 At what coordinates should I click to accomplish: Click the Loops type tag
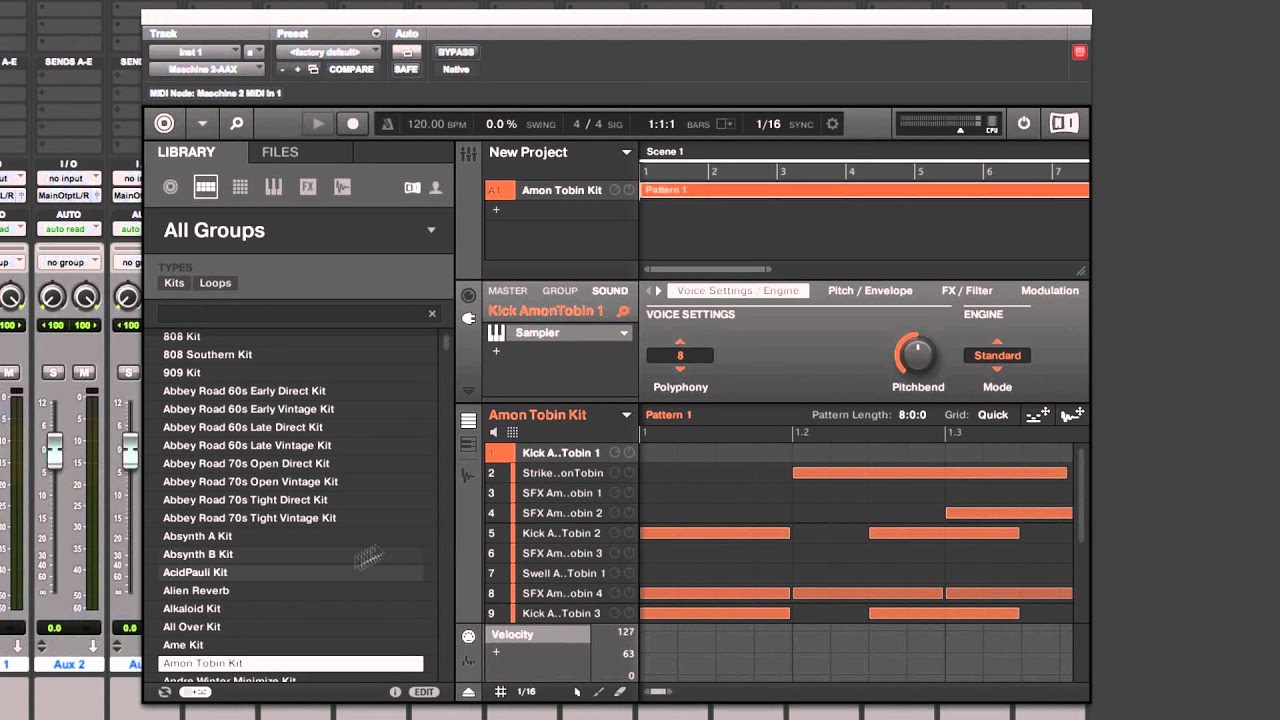click(x=215, y=283)
